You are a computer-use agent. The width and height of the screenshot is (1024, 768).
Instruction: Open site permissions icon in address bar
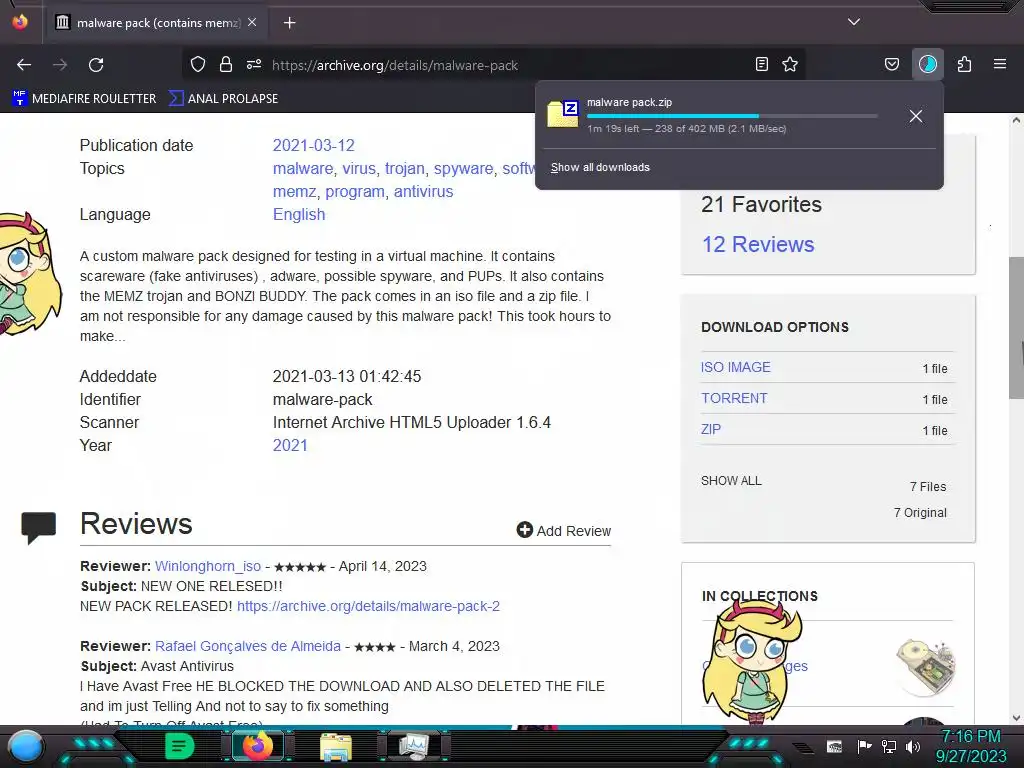click(254, 64)
